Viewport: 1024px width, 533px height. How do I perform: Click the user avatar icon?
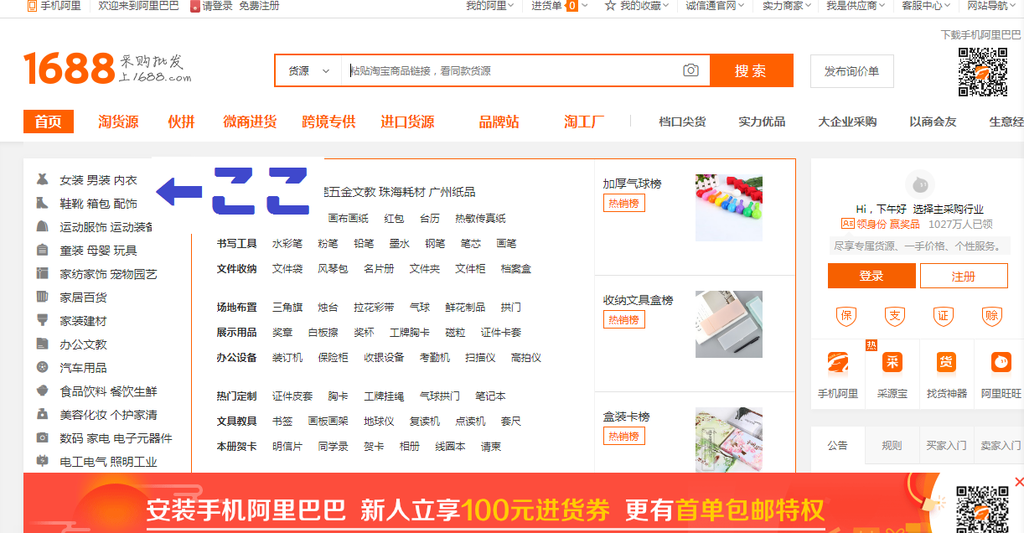[x=920, y=185]
